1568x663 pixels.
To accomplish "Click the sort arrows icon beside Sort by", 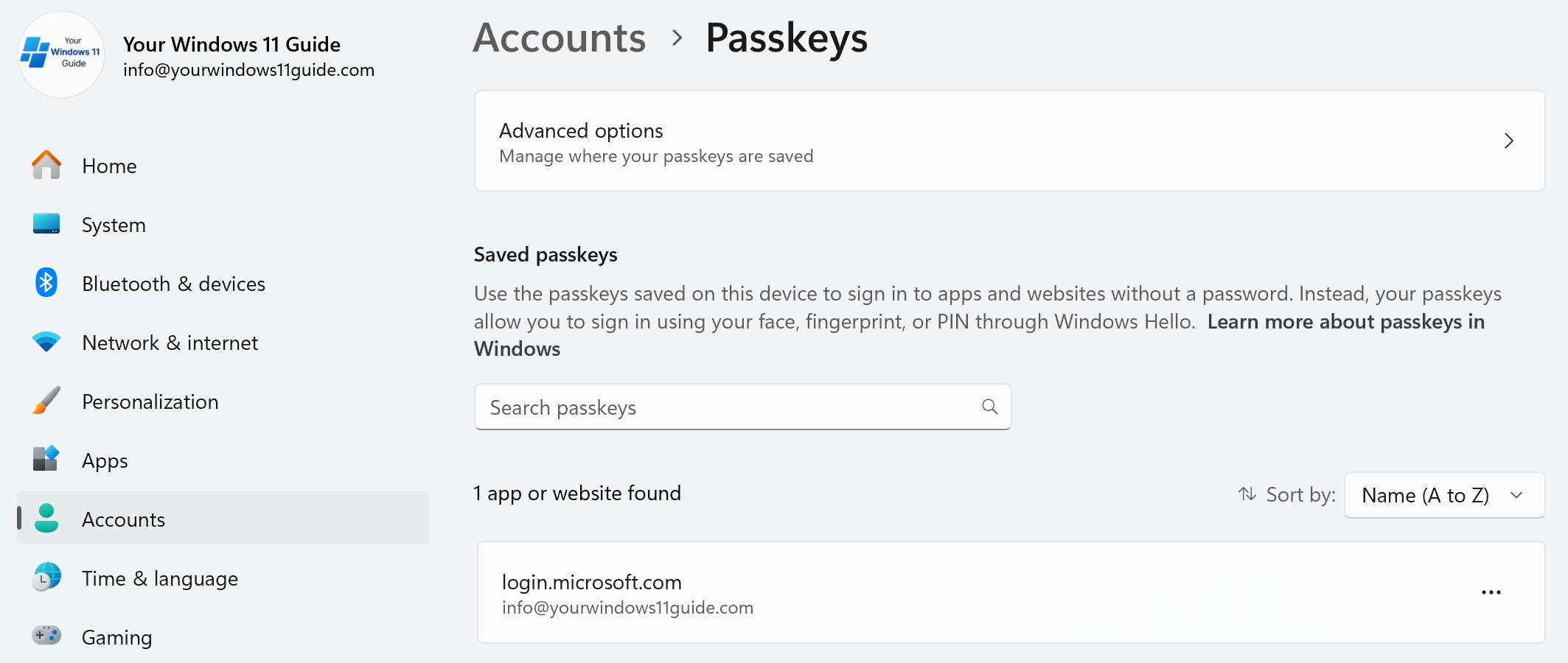I will pos(1247,494).
